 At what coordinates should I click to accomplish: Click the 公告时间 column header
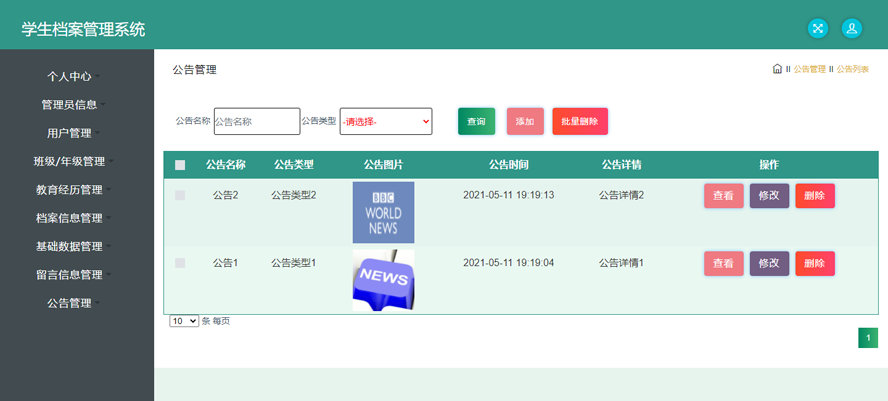point(509,165)
